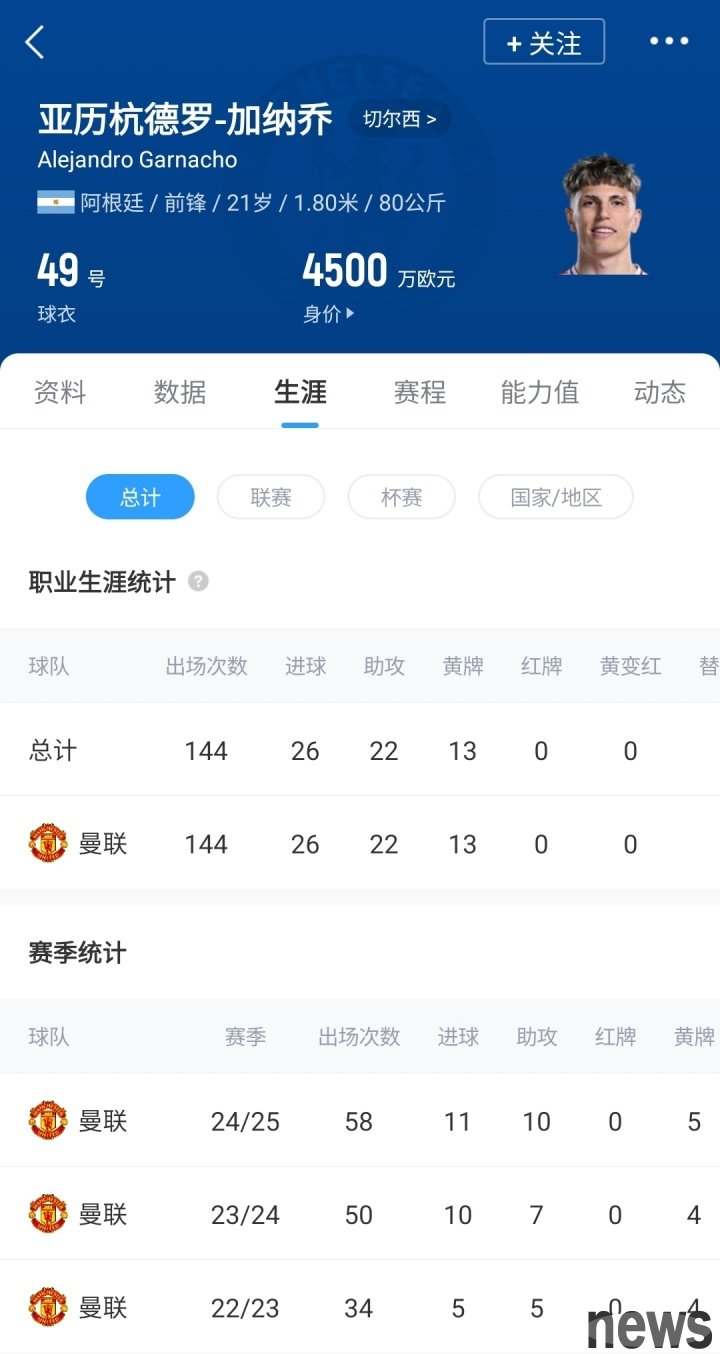The height and width of the screenshot is (1354, 720).
Task: Select the 国家/地区 filter pill
Action: [556, 497]
